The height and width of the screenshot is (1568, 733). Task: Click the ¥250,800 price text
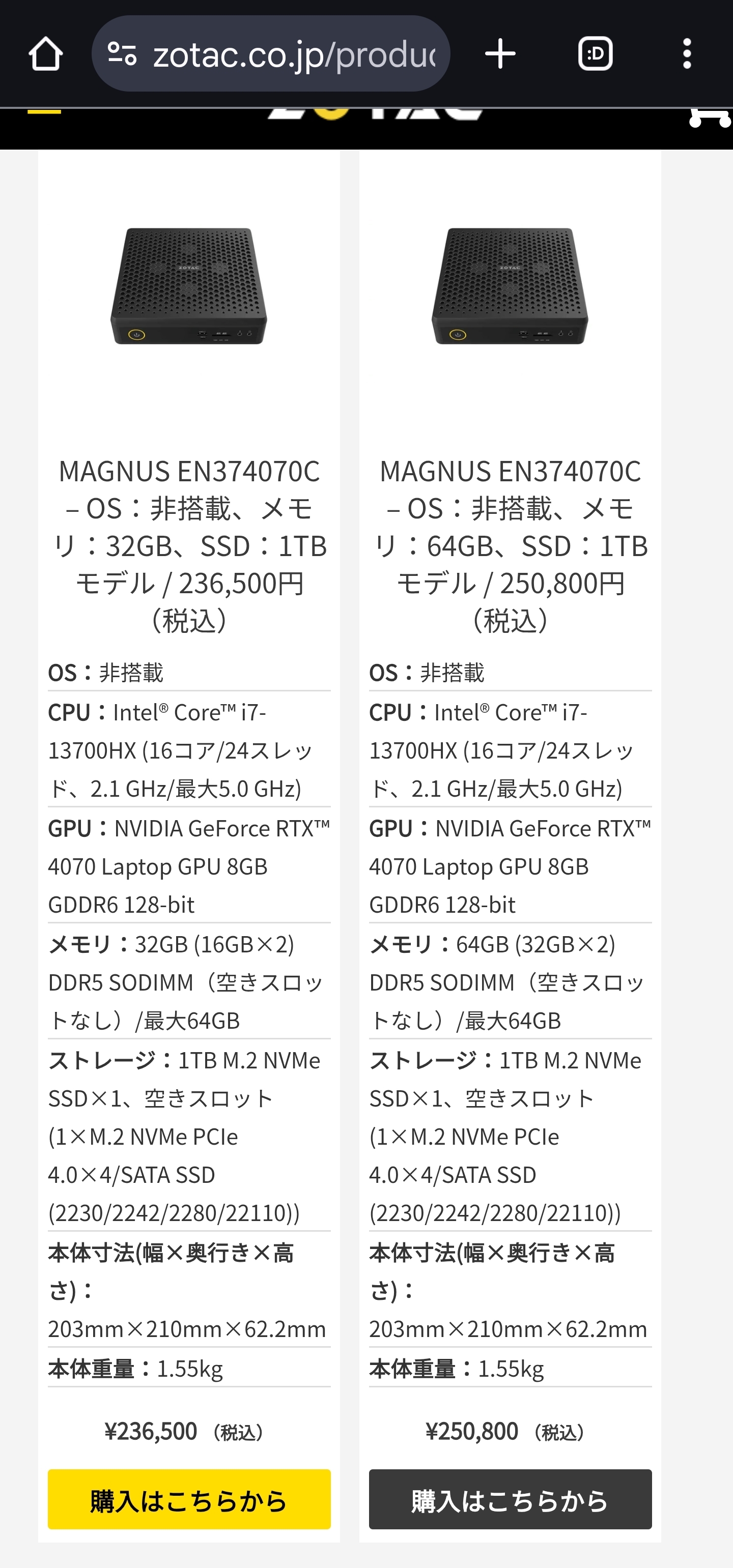[472, 1431]
